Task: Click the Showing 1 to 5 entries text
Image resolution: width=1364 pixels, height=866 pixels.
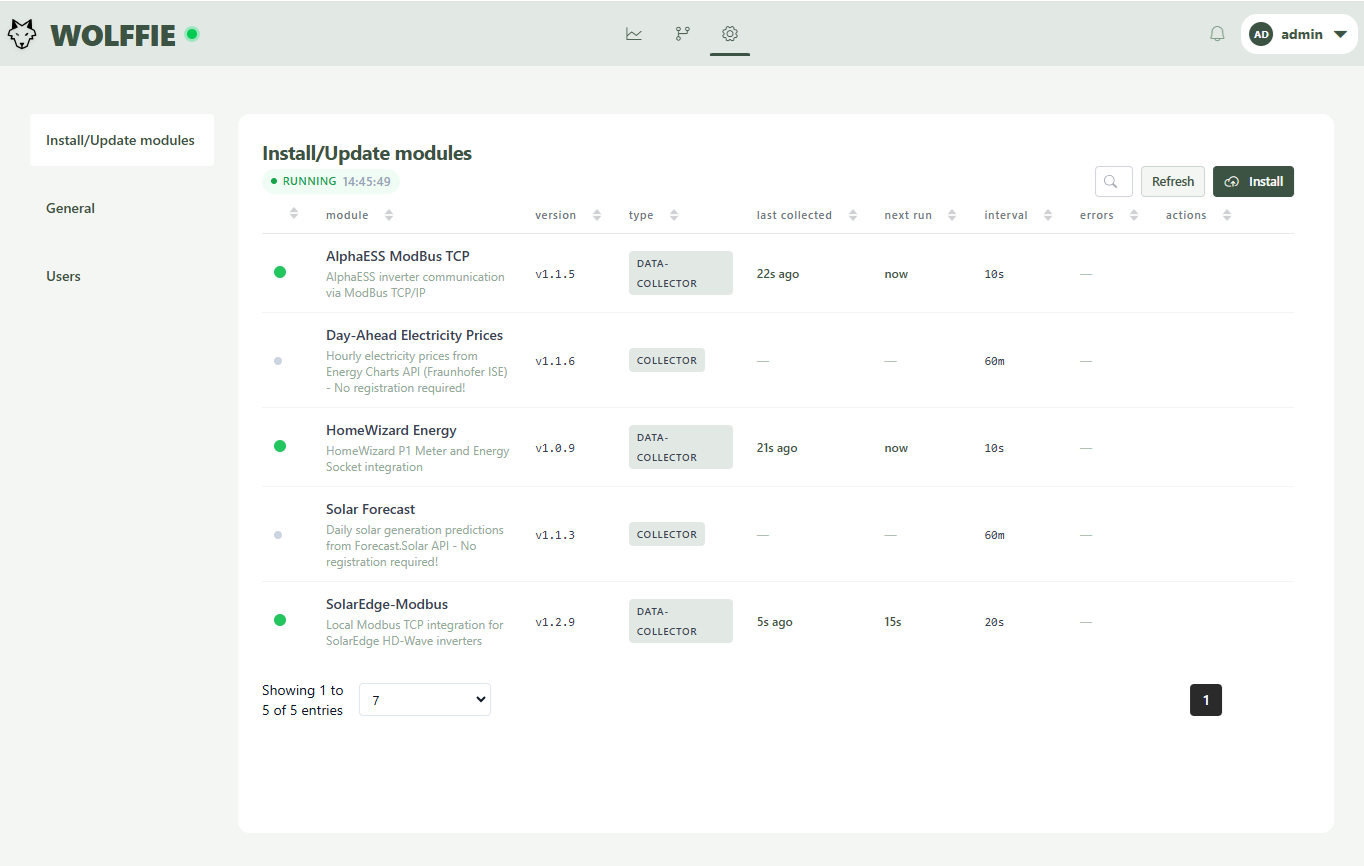Action: [x=303, y=700]
